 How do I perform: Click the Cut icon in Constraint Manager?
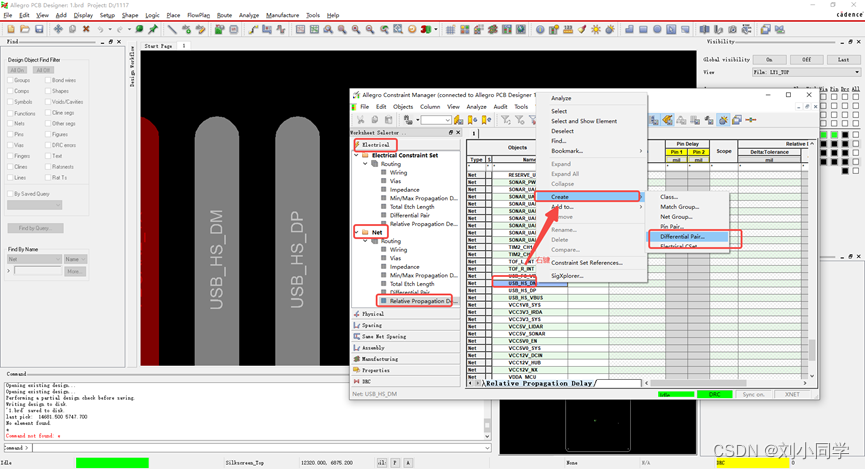coord(360,120)
